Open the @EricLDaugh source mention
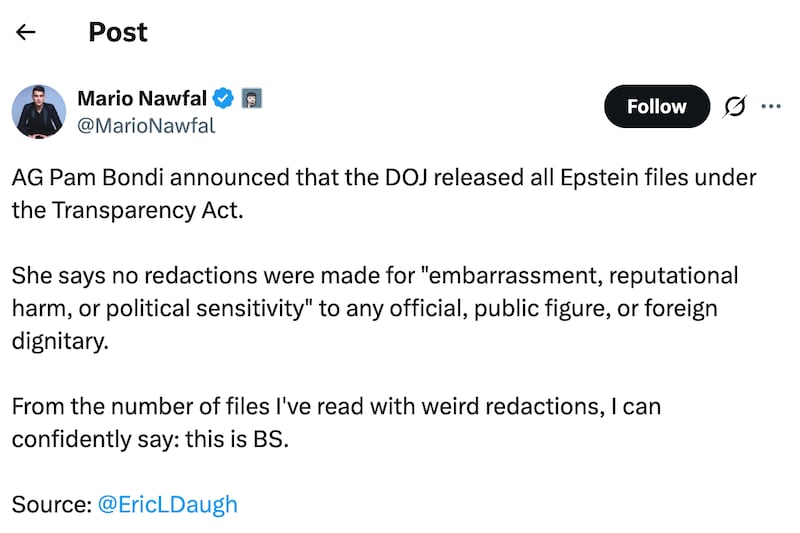The height and width of the screenshot is (533, 800). (168, 503)
